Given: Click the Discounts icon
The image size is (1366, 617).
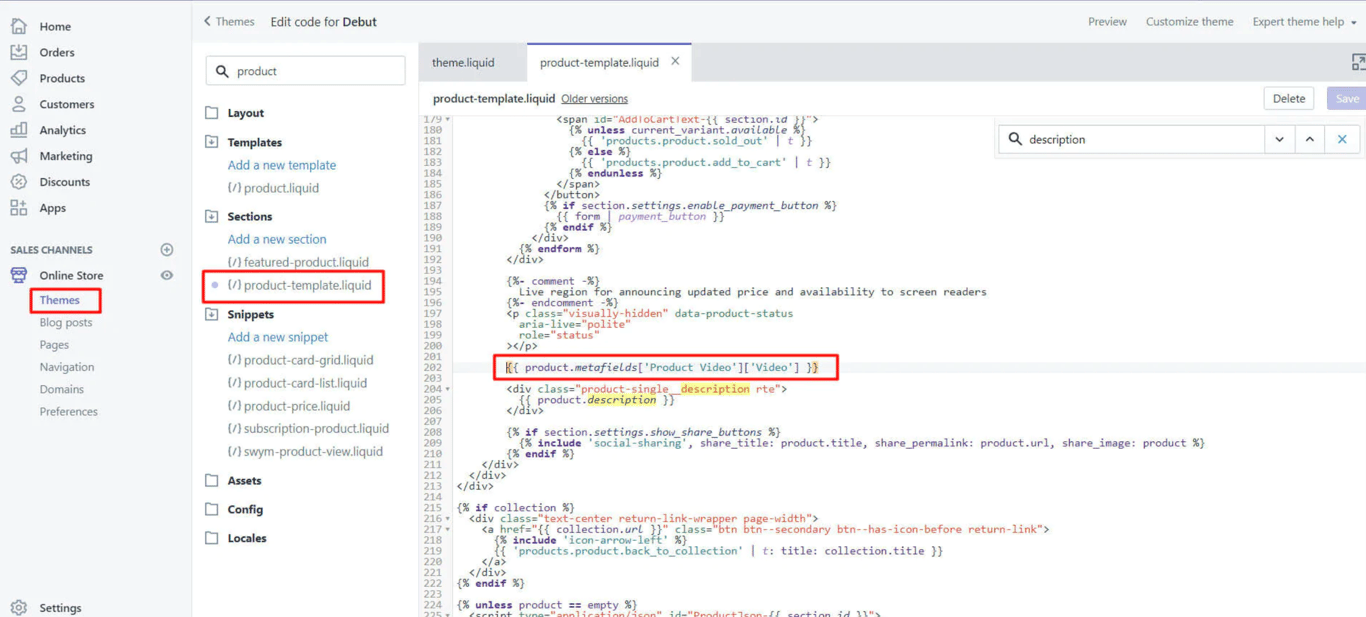Looking at the screenshot, I should click(x=18, y=182).
